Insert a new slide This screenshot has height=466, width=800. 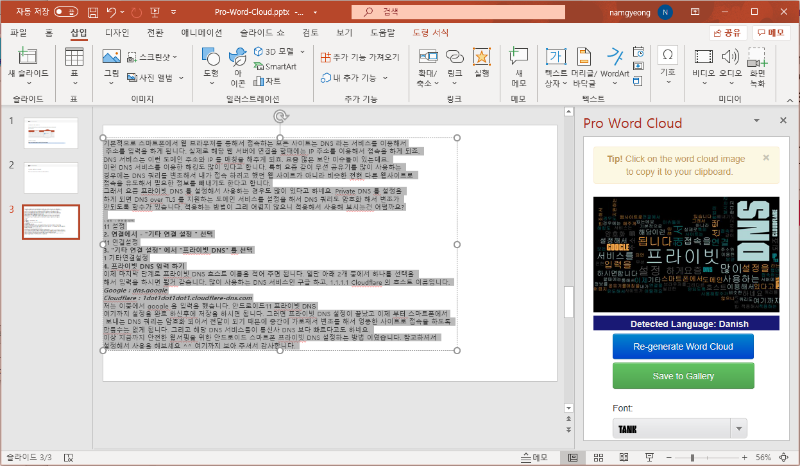point(27,58)
